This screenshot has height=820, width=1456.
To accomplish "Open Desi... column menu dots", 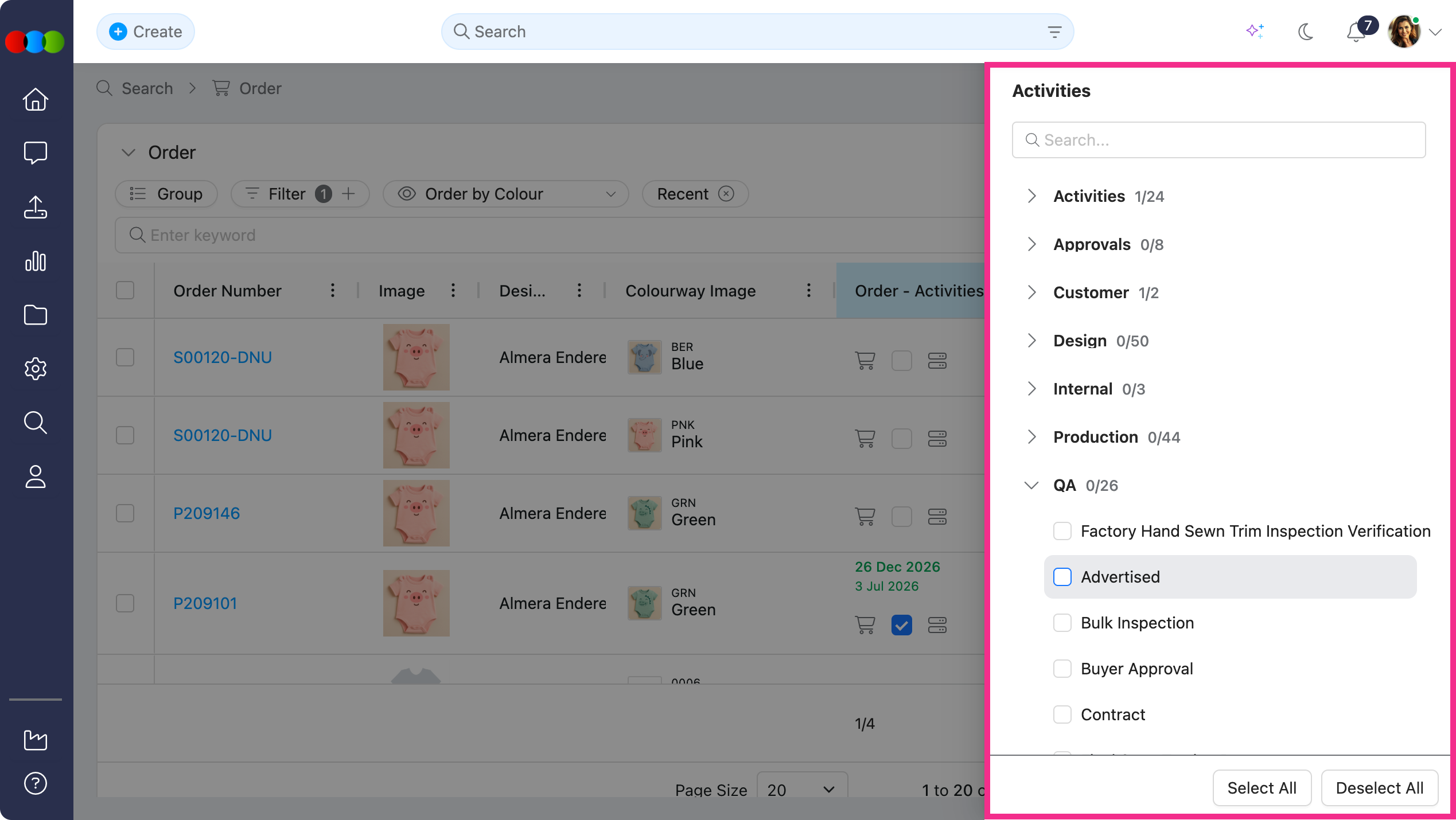I will pyautogui.click(x=579, y=291).
